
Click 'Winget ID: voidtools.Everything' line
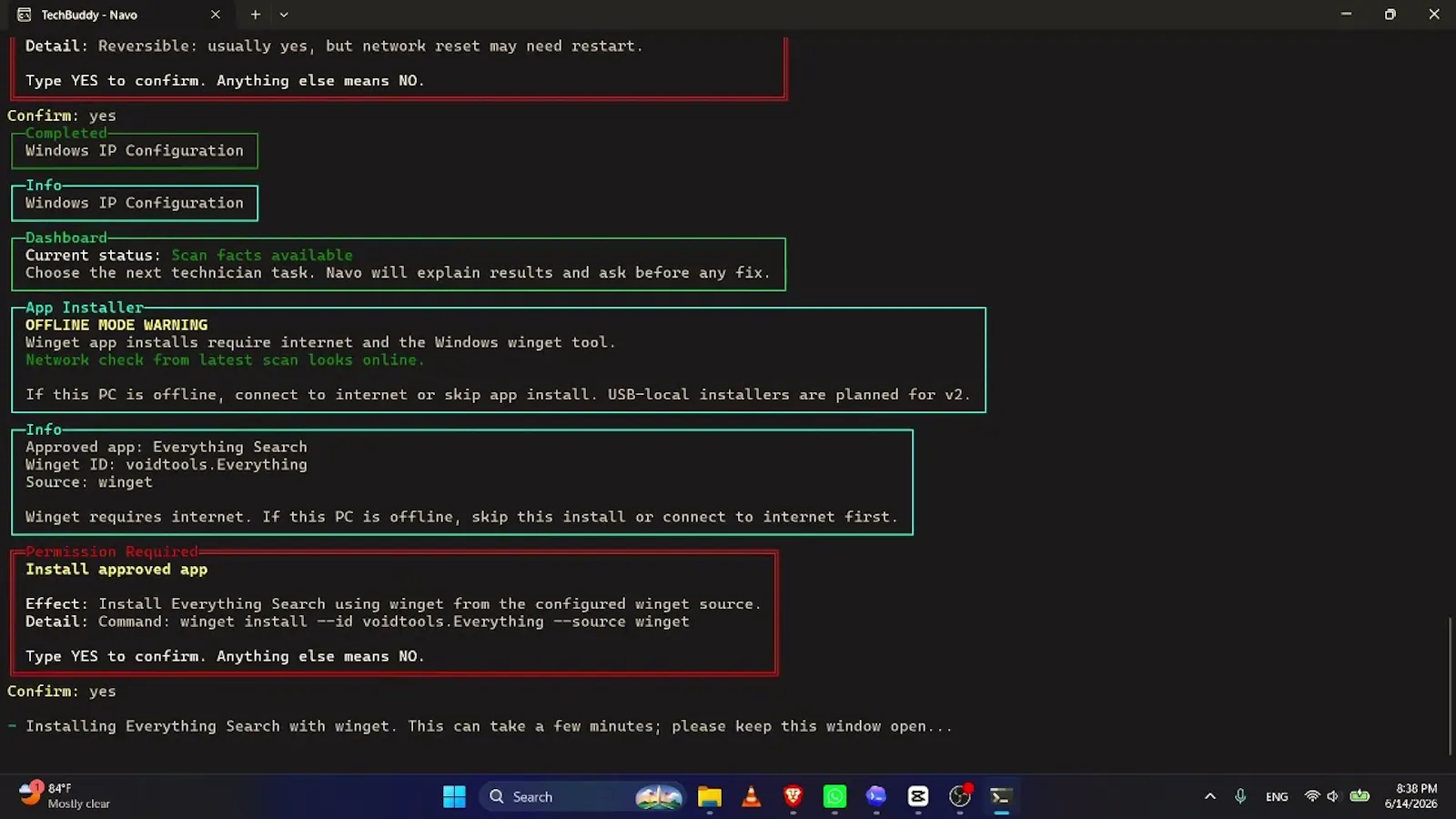(x=167, y=464)
